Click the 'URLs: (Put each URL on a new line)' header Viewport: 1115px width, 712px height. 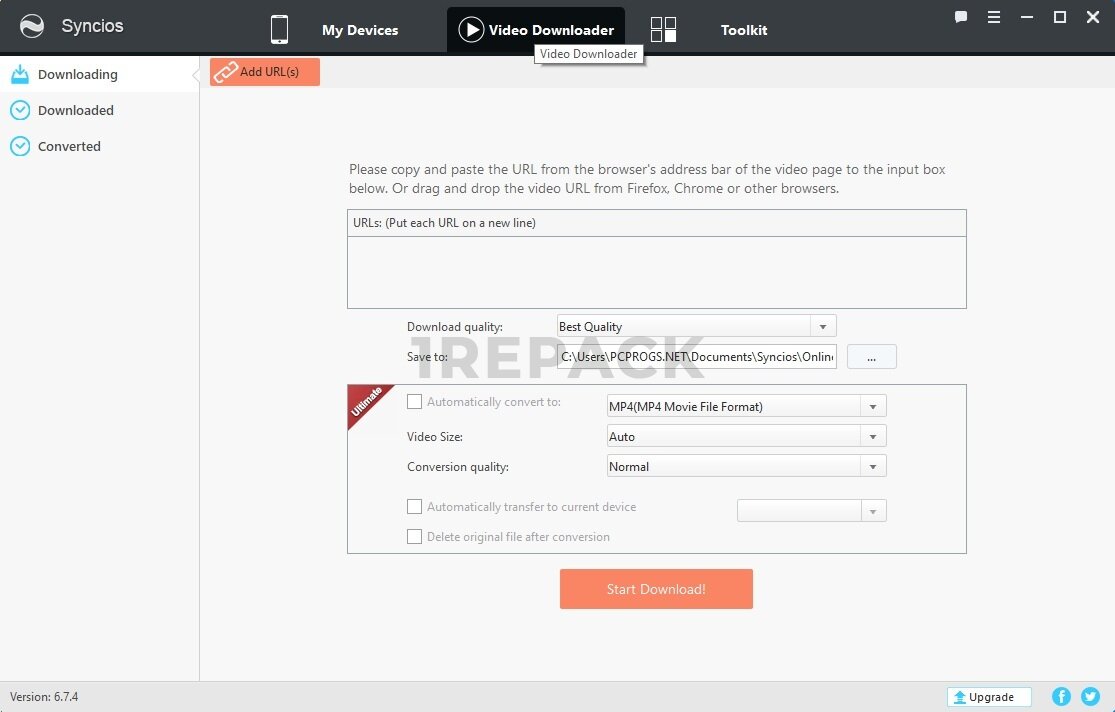pyautogui.click(x=444, y=223)
